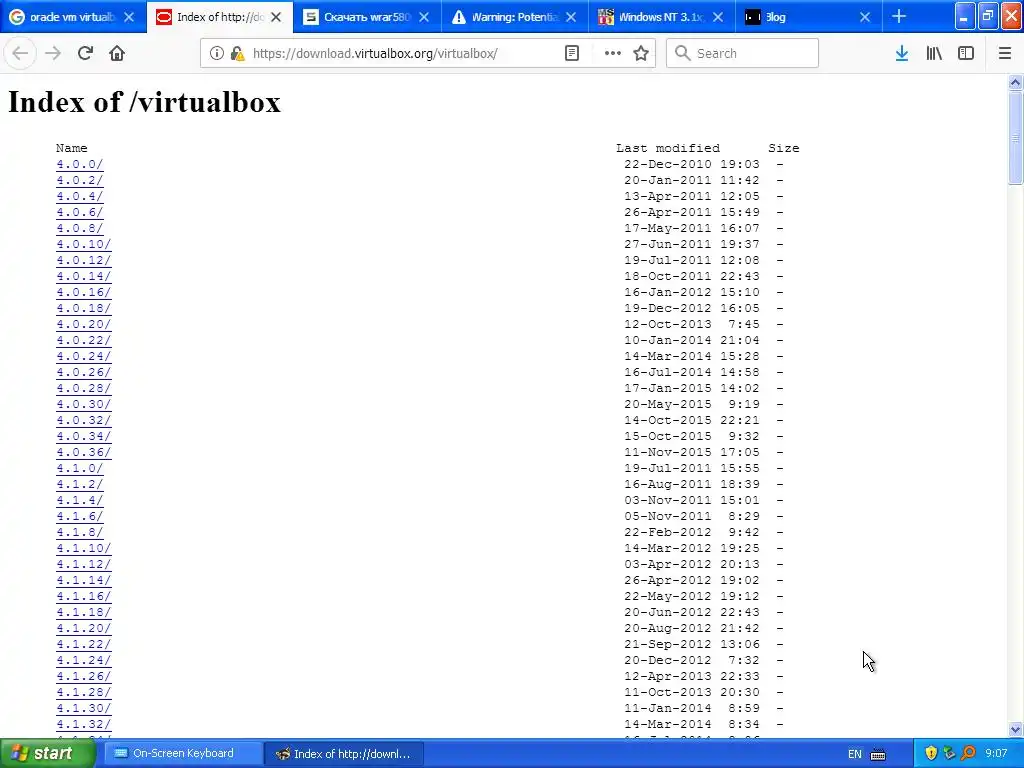Open the 4.0.2/ directory link
1024x768 pixels.
(80, 180)
